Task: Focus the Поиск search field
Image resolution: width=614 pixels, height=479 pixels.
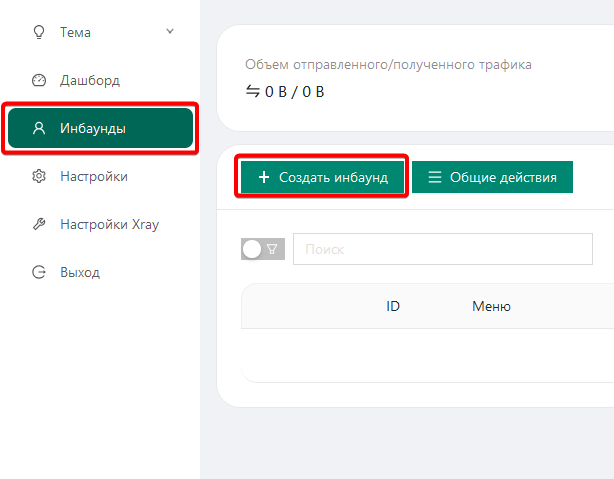Action: pos(442,249)
